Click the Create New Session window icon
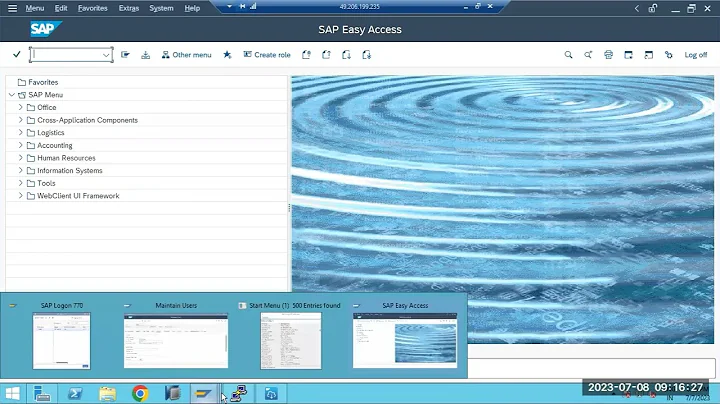The width and height of the screenshot is (720, 404). (x=629, y=55)
